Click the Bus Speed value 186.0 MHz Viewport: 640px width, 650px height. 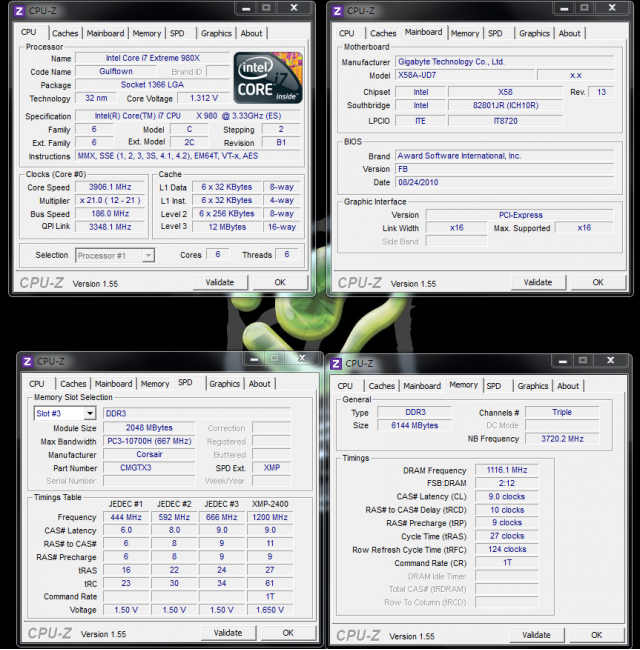coord(110,213)
